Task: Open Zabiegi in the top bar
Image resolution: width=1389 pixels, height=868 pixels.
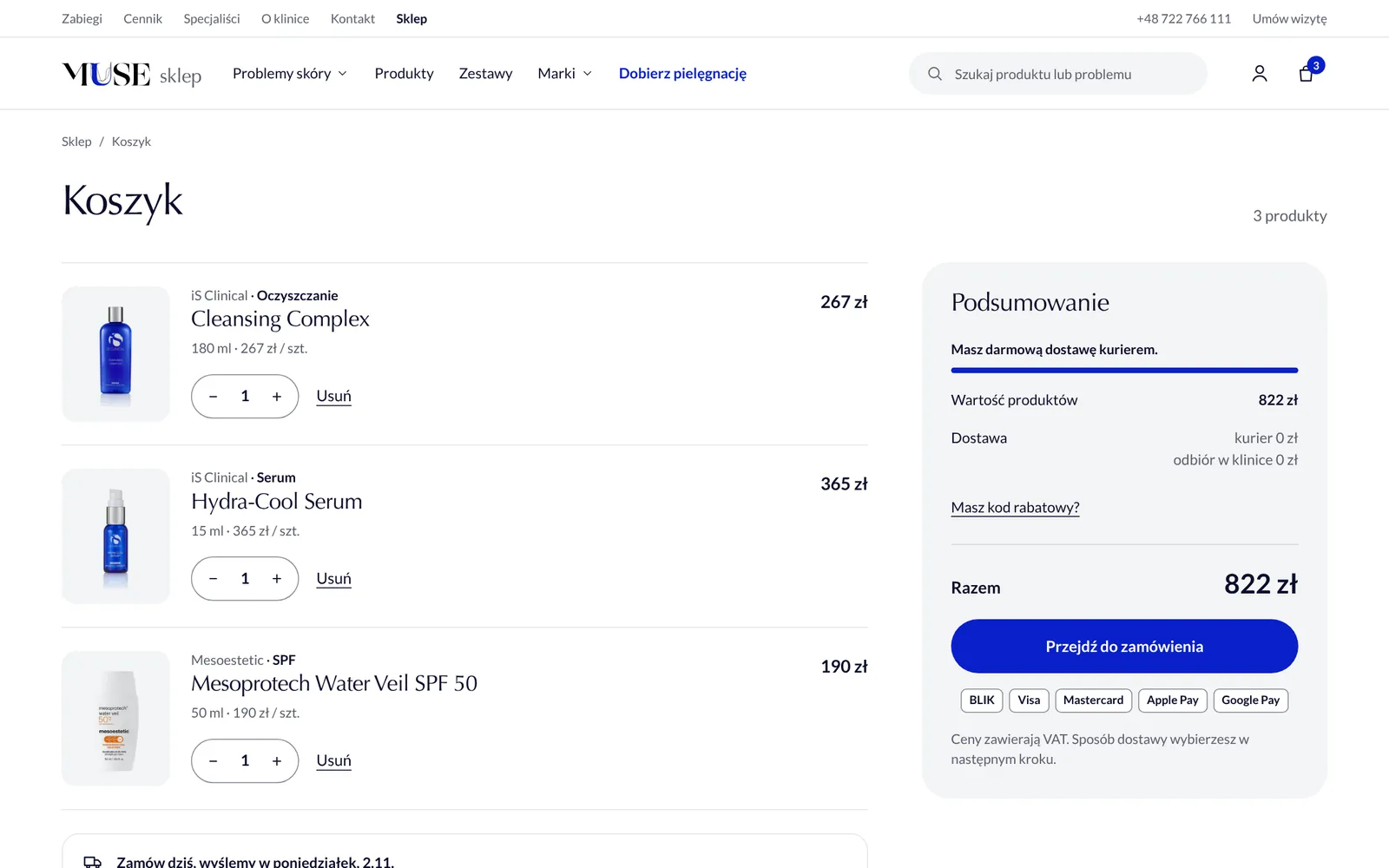Action: (x=82, y=18)
